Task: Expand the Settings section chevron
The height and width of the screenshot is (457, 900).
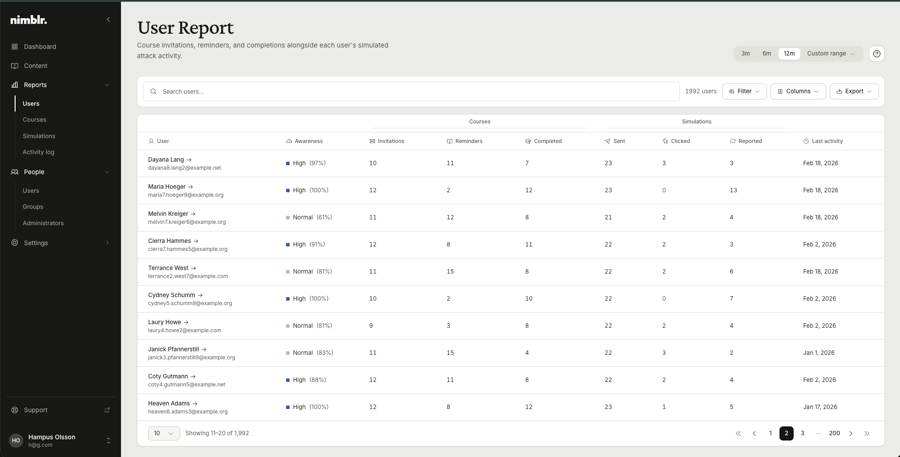Action: tap(107, 243)
